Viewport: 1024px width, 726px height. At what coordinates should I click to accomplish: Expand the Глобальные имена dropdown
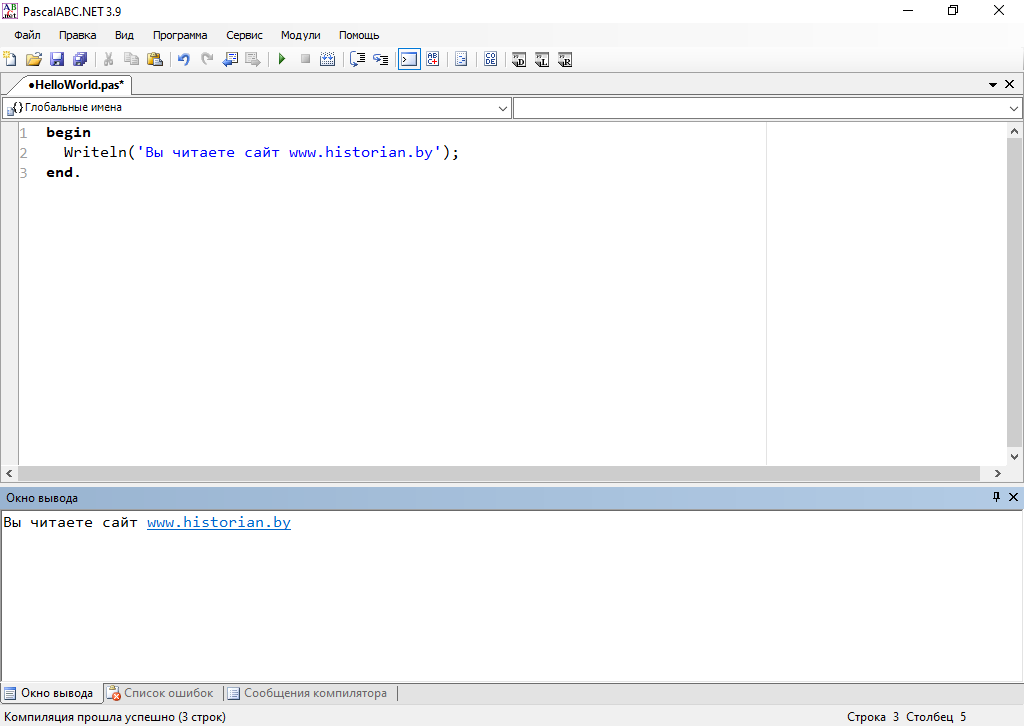[502, 108]
